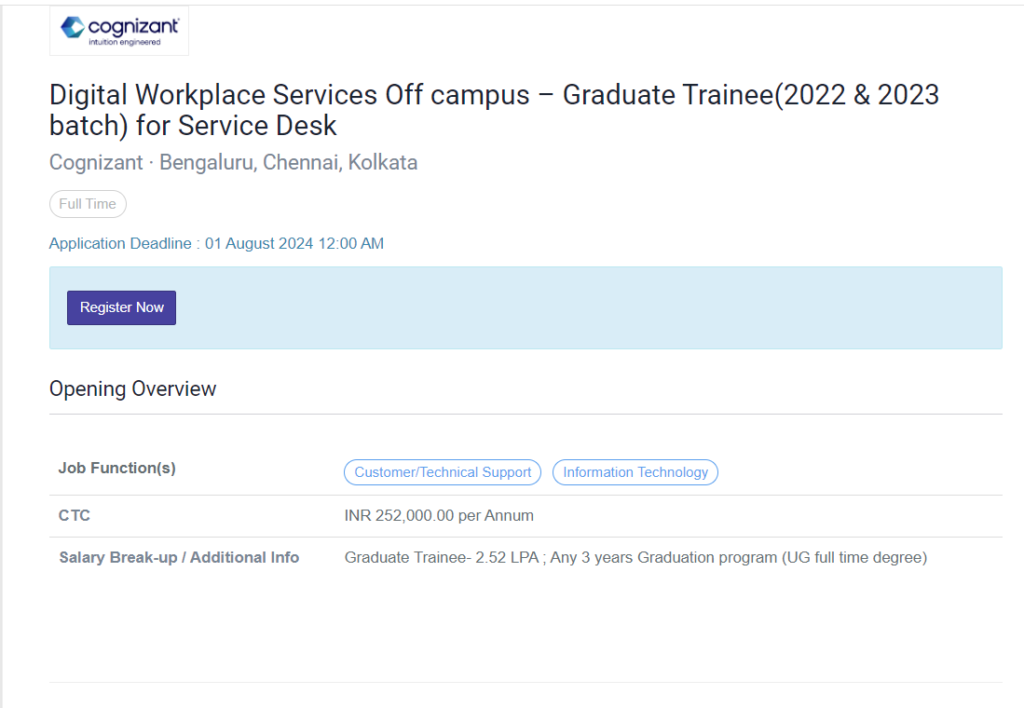Click the CTC value INR 252,000.00
This screenshot has height=708, width=1024.
click(x=439, y=515)
